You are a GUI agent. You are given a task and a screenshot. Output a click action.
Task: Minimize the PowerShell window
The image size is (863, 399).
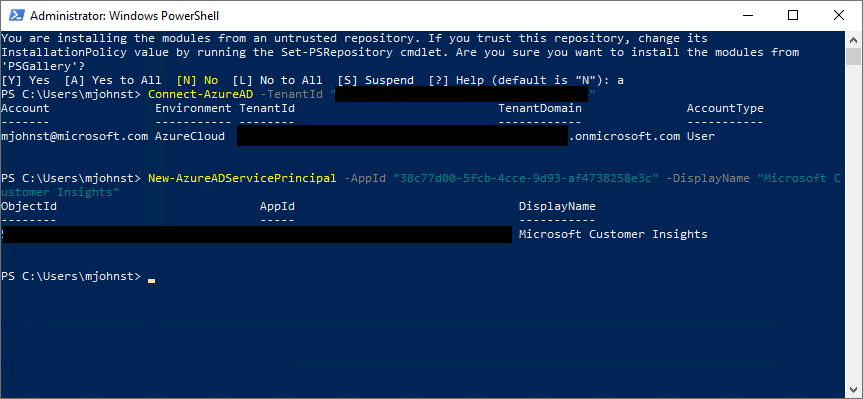point(748,15)
